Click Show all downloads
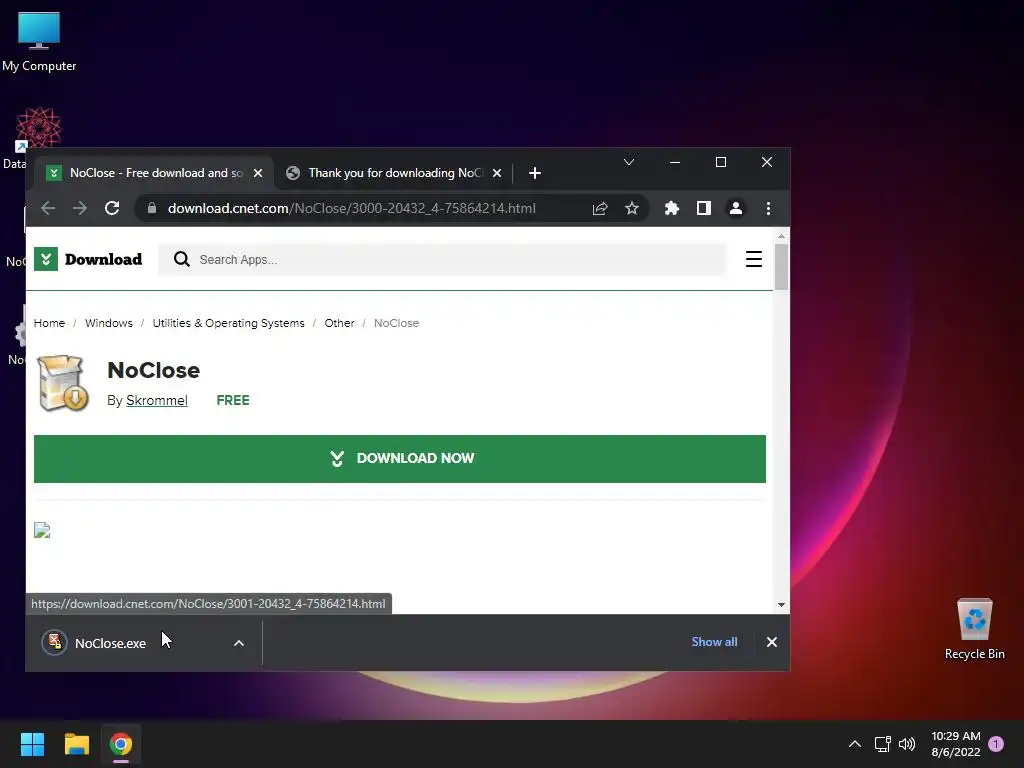The height and width of the screenshot is (768, 1024). point(714,642)
